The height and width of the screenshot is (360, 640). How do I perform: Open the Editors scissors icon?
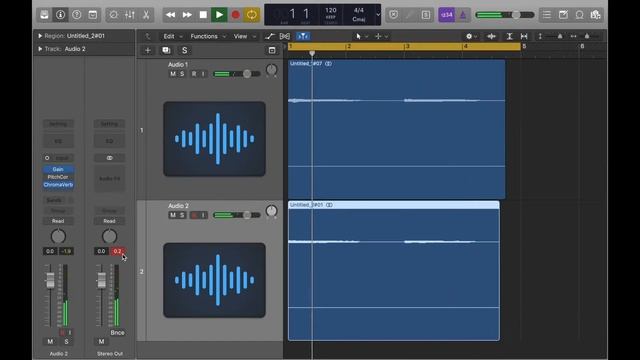146,15
